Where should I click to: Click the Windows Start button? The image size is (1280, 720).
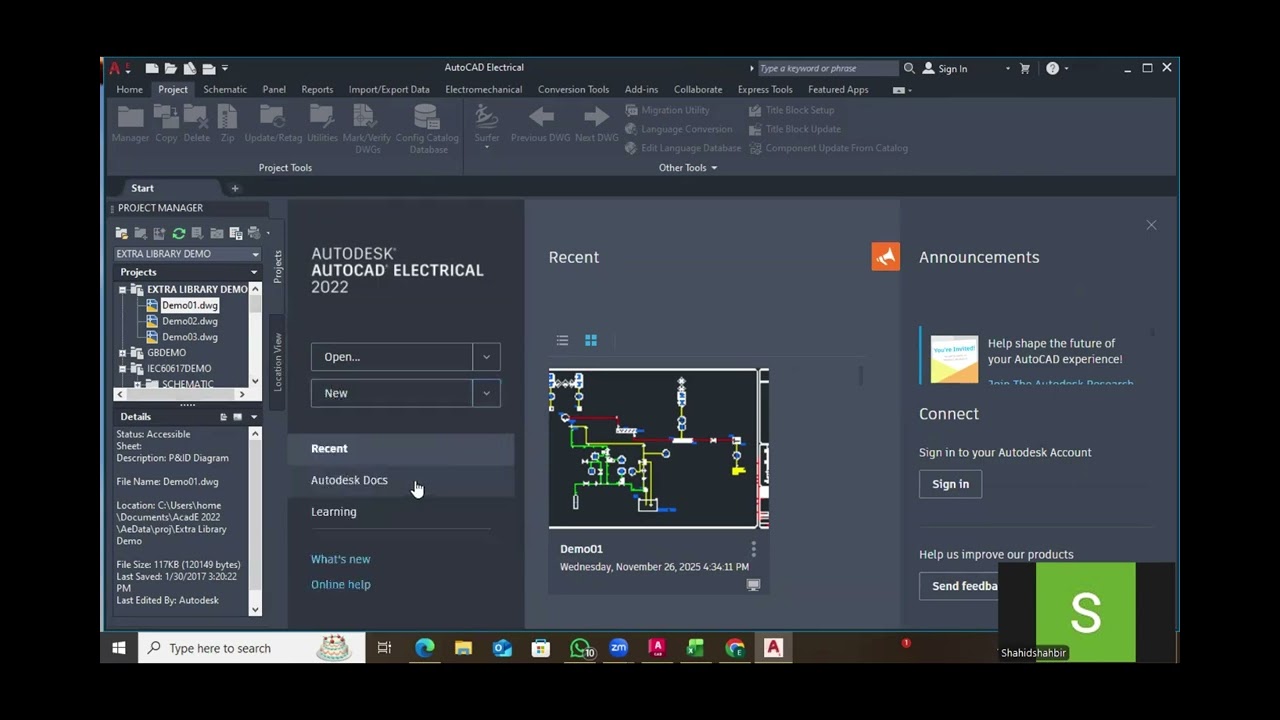pos(119,648)
